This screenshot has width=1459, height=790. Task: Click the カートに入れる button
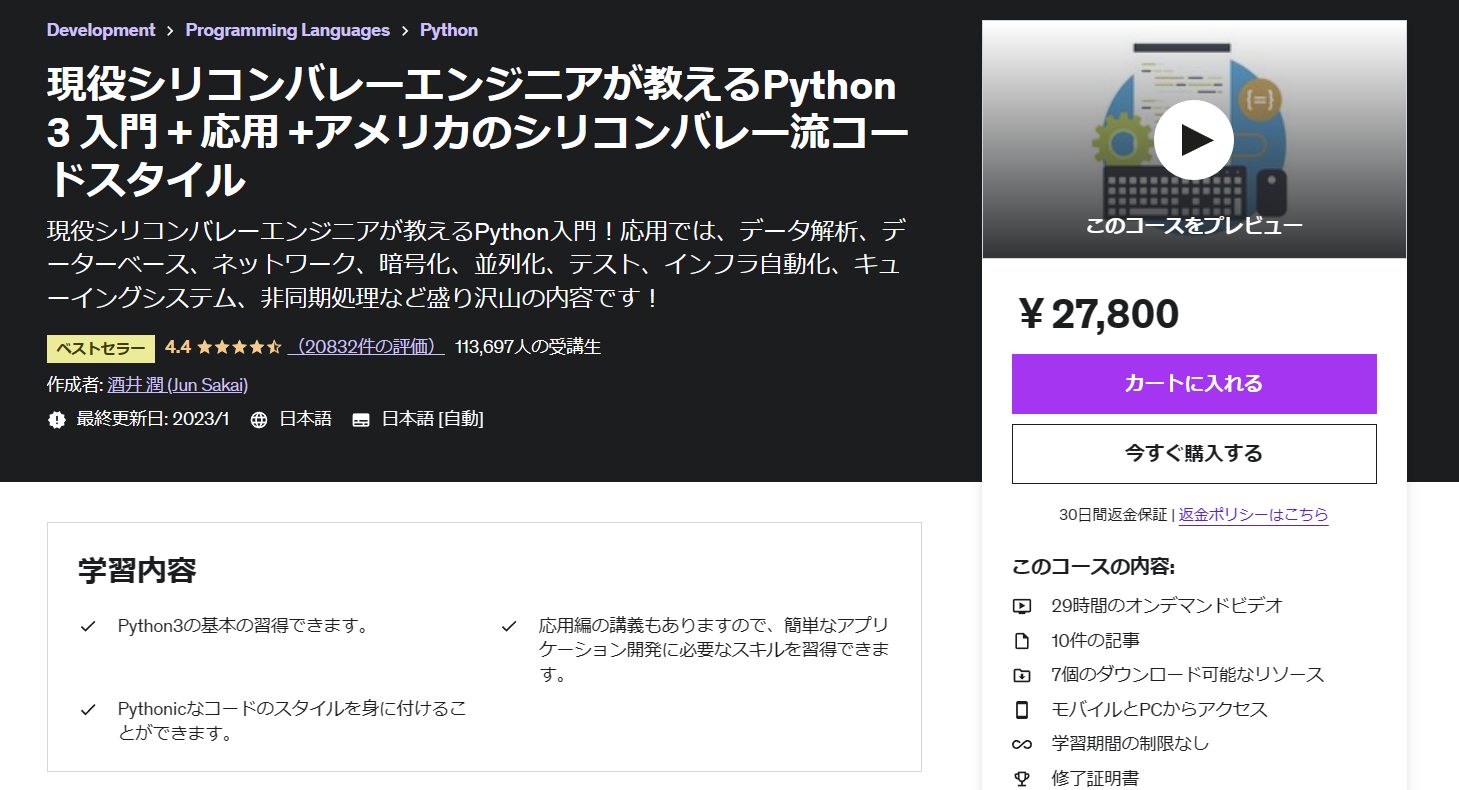(1194, 384)
